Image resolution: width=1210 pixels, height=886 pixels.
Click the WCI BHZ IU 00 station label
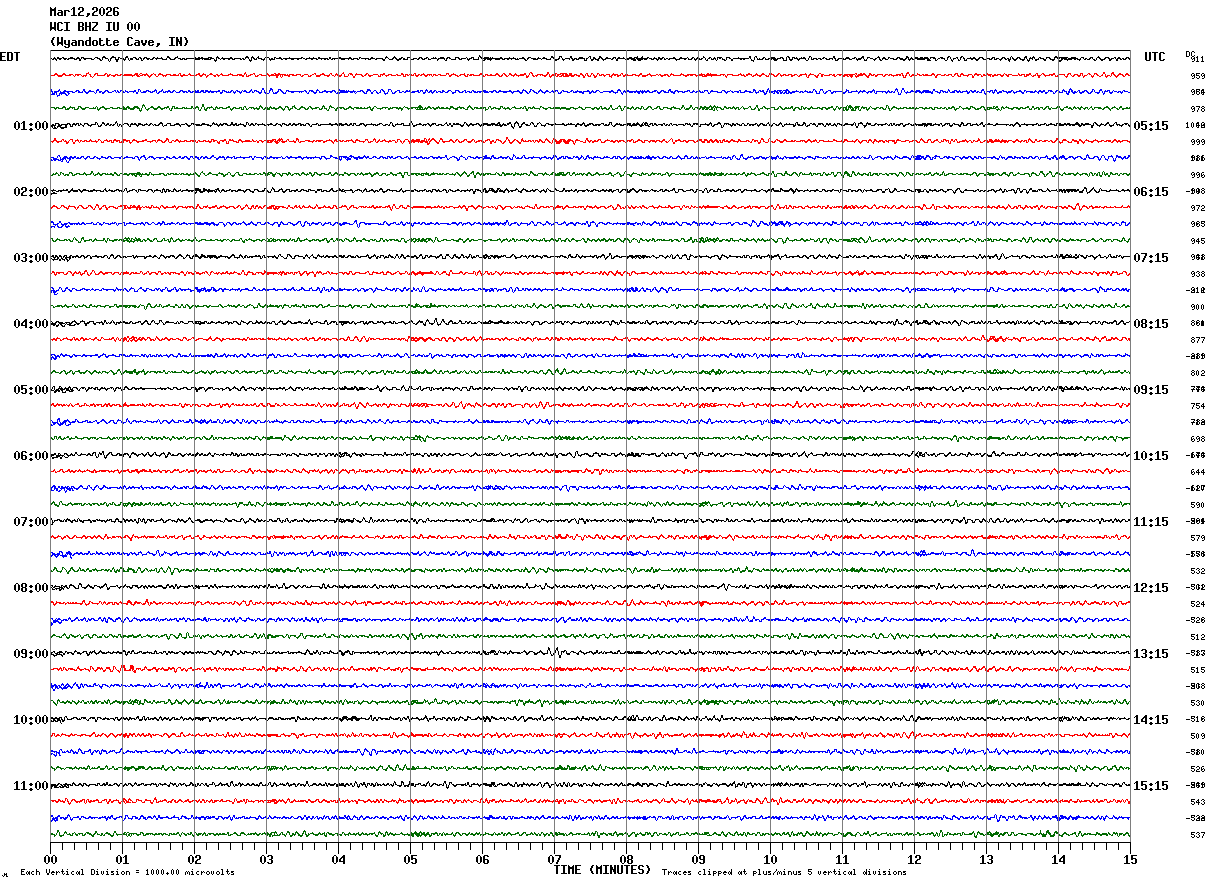click(x=95, y=27)
